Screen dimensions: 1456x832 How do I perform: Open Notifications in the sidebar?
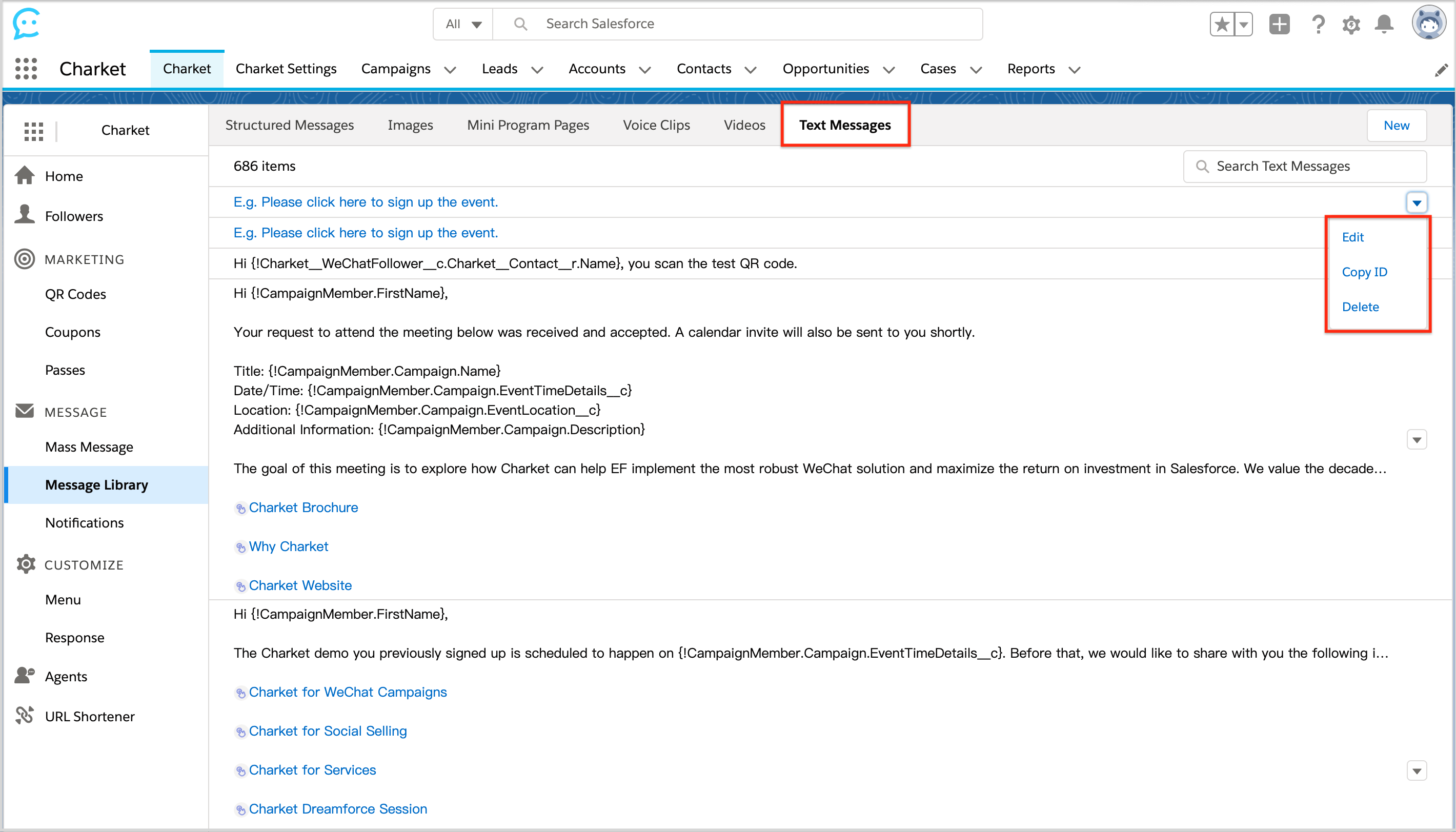(x=84, y=523)
